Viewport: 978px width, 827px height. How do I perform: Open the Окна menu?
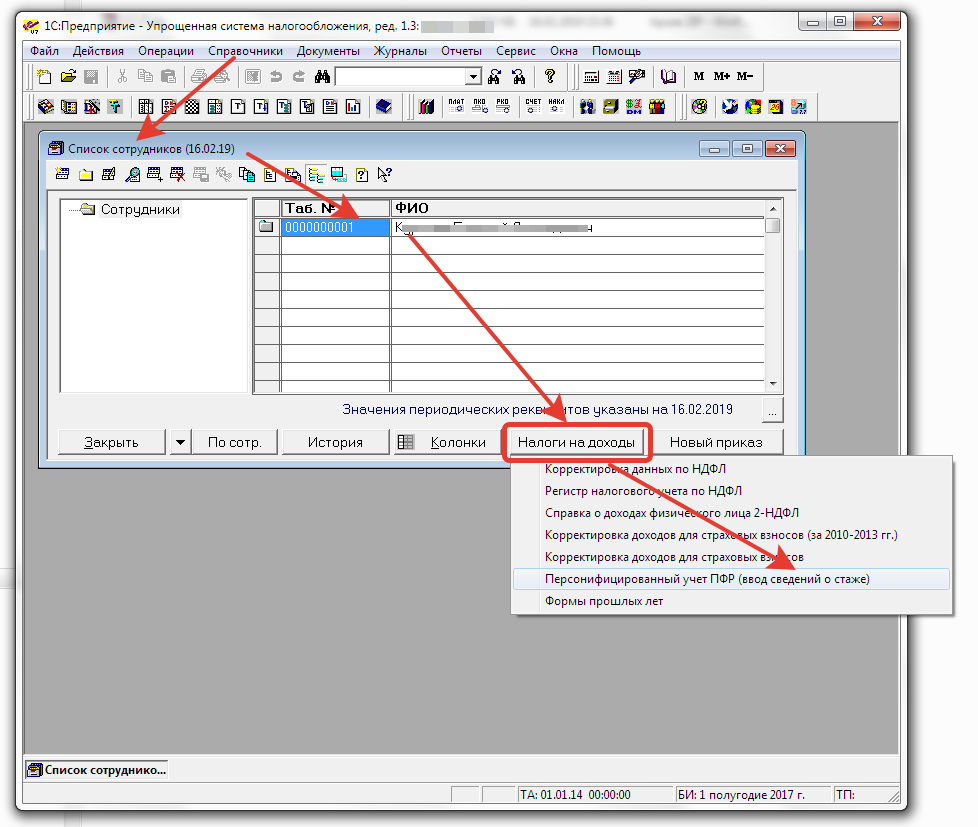coord(564,51)
